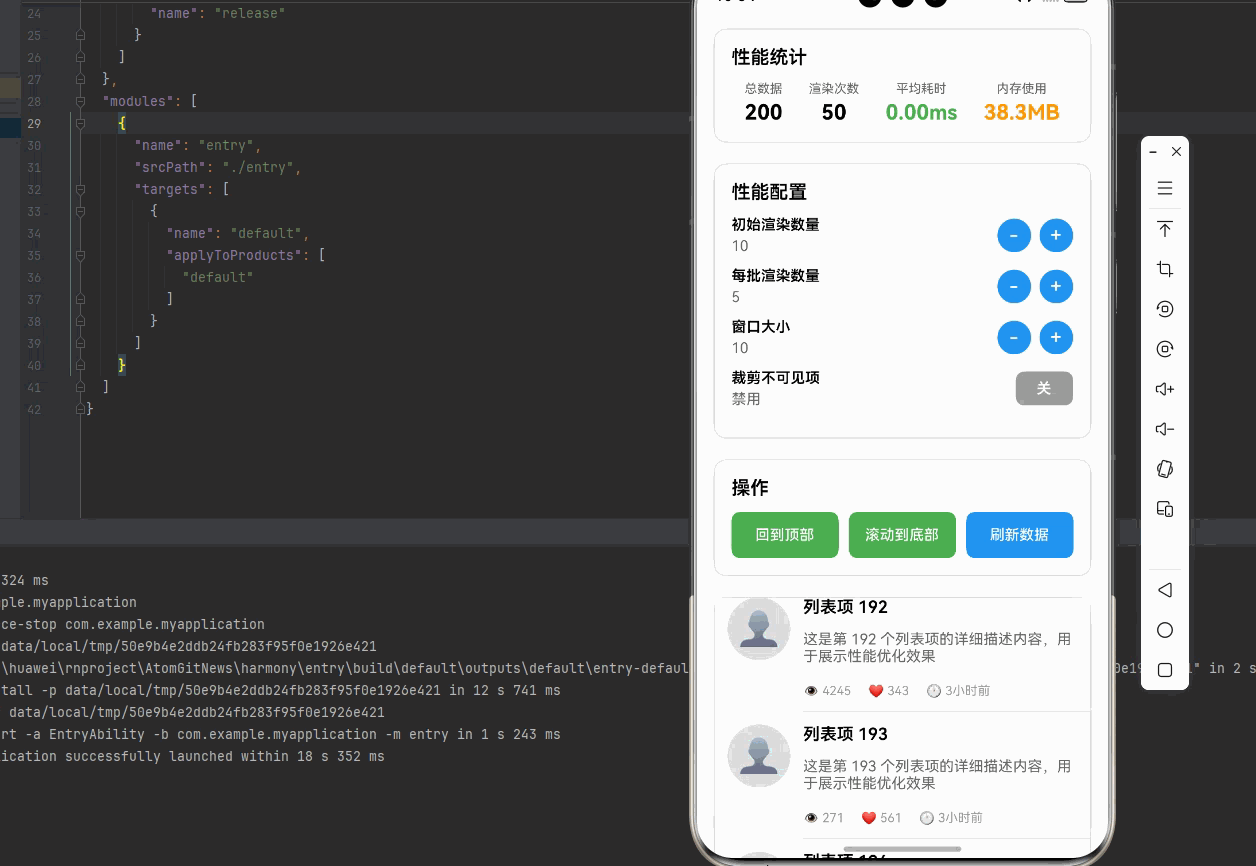Increase 初始渲染数量 with plus button
Screen dimensions: 1256x866
(x=1056, y=236)
